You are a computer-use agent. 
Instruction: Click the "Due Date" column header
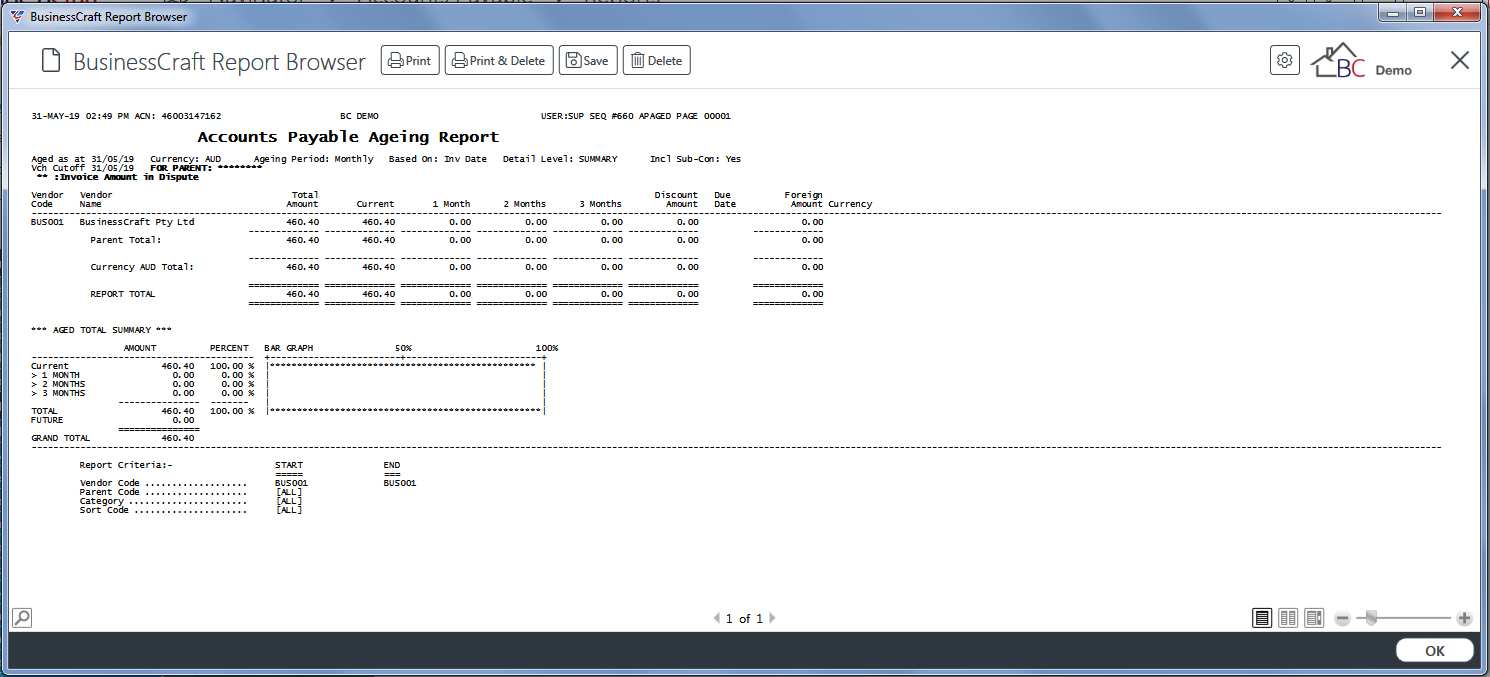pyautogui.click(x=725, y=200)
